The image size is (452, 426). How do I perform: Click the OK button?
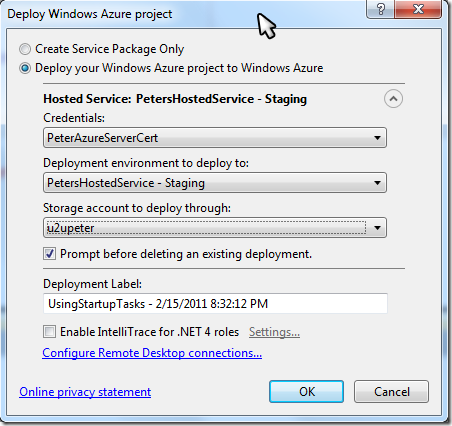click(307, 392)
